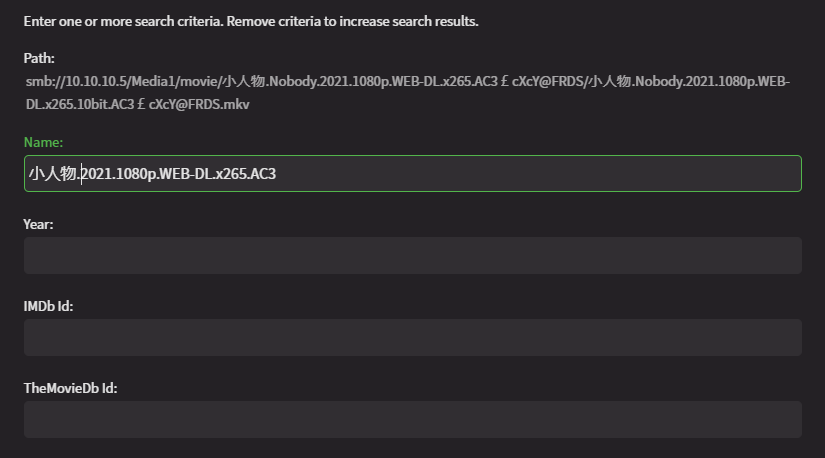825x458 pixels.
Task: Click Media1 in the path text
Action: click(x=152, y=82)
